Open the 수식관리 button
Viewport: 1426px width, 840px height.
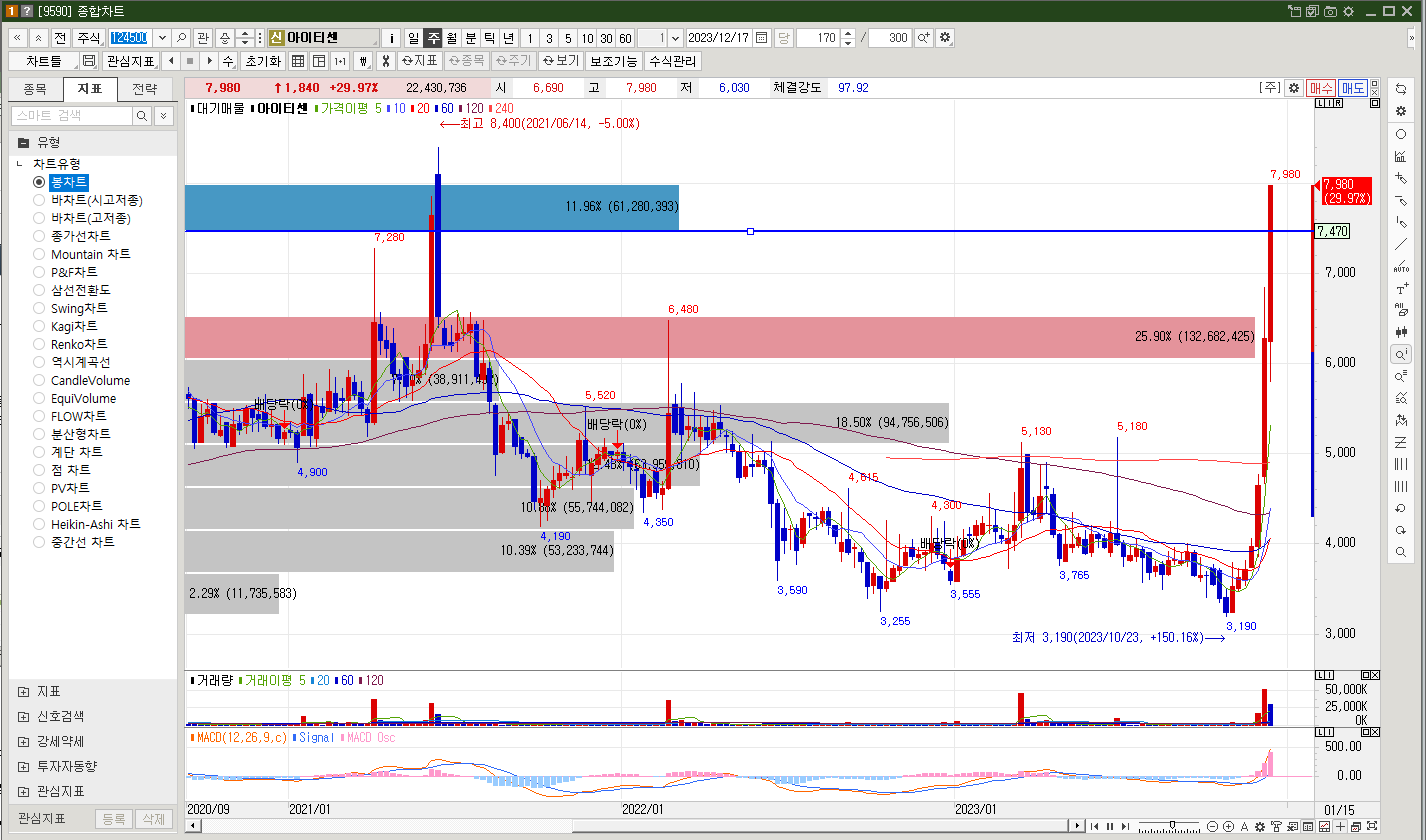pyautogui.click(x=672, y=61)
